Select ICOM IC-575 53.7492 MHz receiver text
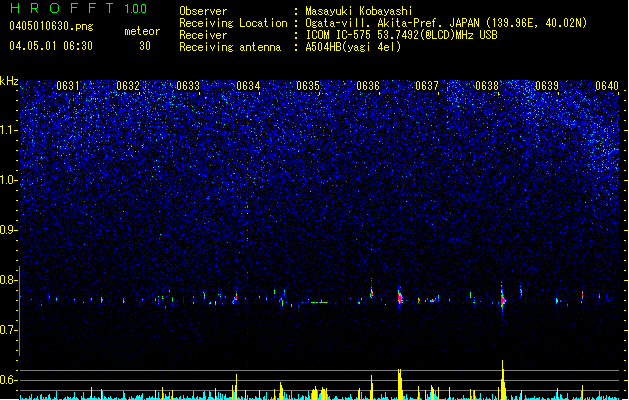The image size is (629, 400). (401, 35)
